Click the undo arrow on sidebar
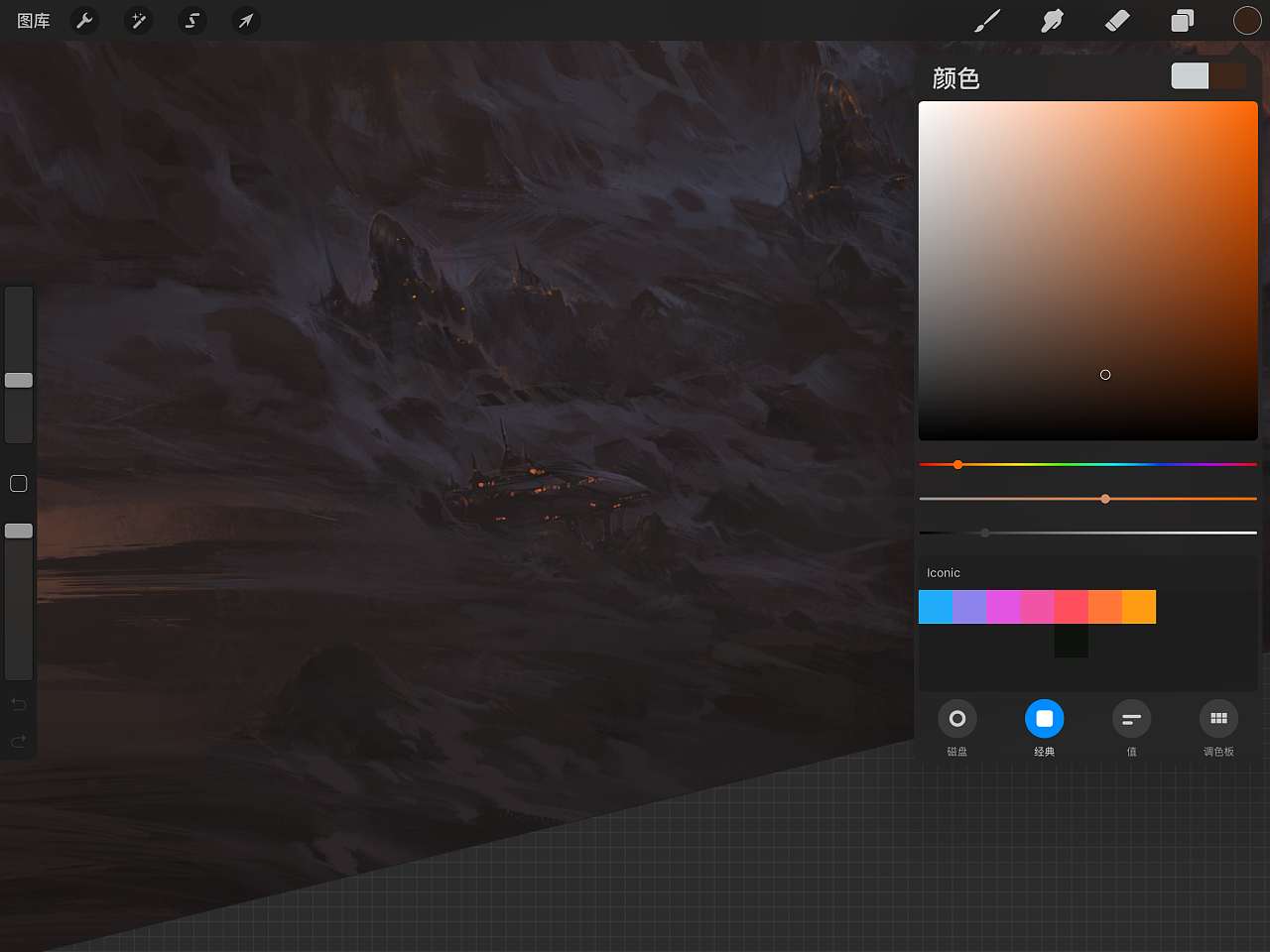 pyautogui.click(x=19, y=704)
